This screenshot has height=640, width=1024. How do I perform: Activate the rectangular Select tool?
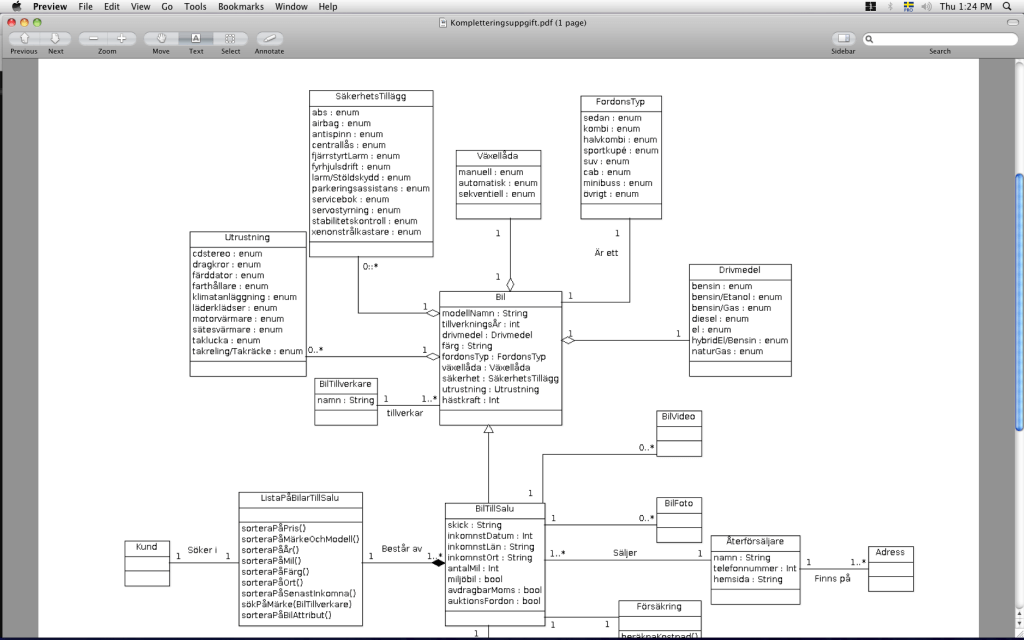click(231, 38)
